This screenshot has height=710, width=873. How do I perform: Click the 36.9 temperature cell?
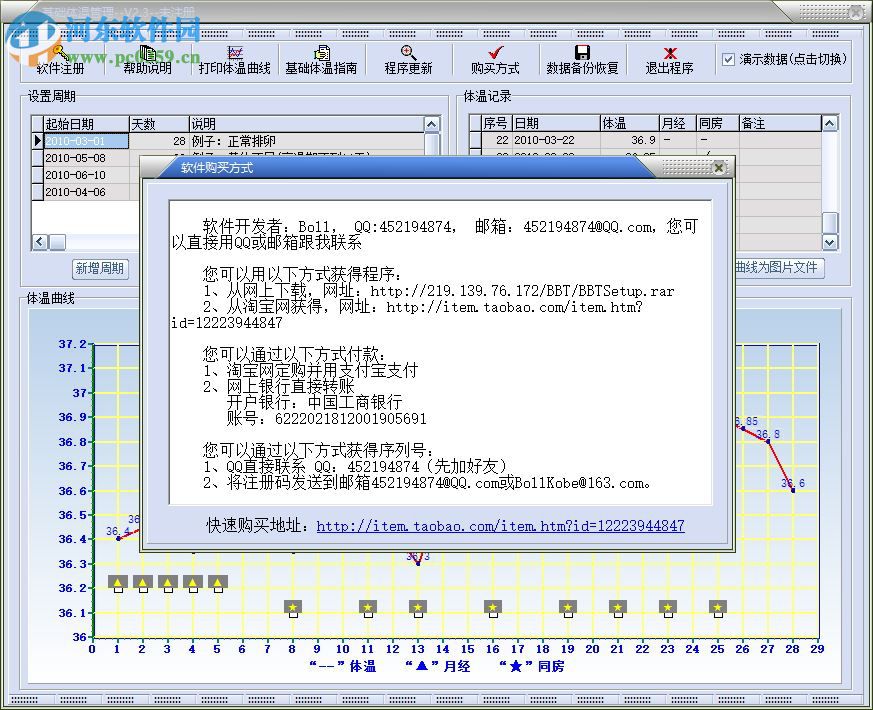[x=630, y=140]
